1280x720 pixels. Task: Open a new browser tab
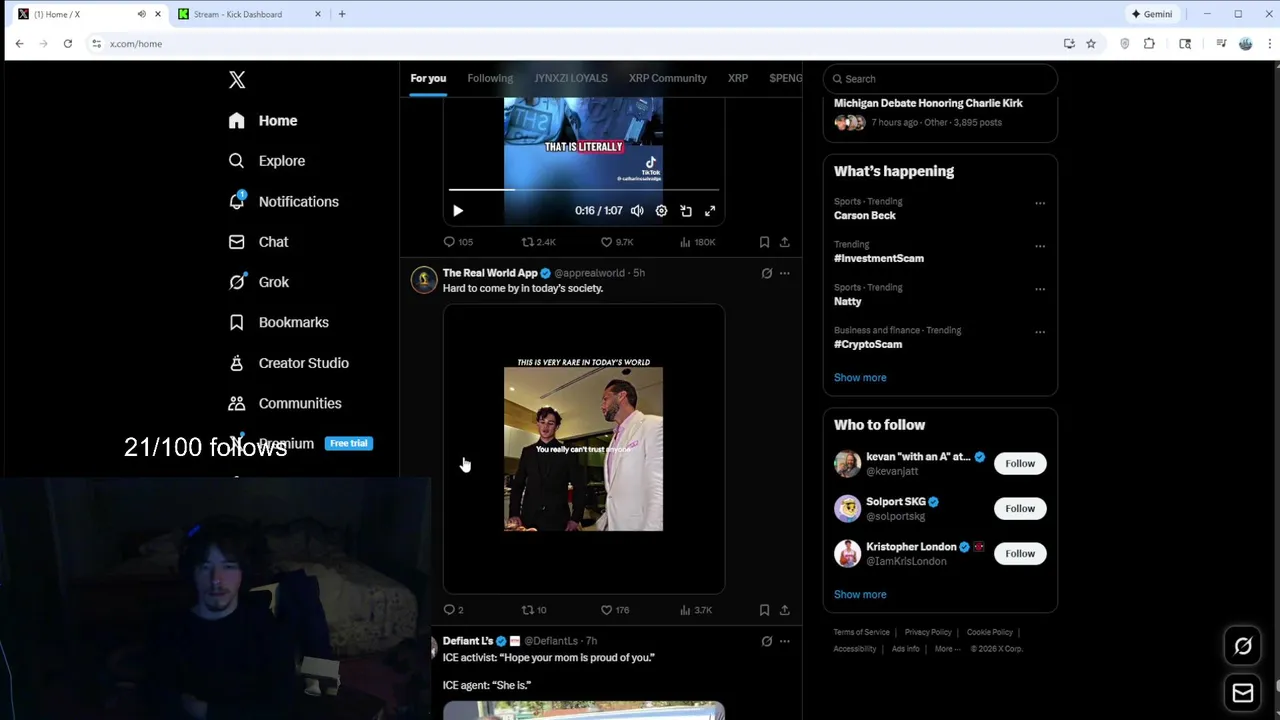(x=342, y=14)
